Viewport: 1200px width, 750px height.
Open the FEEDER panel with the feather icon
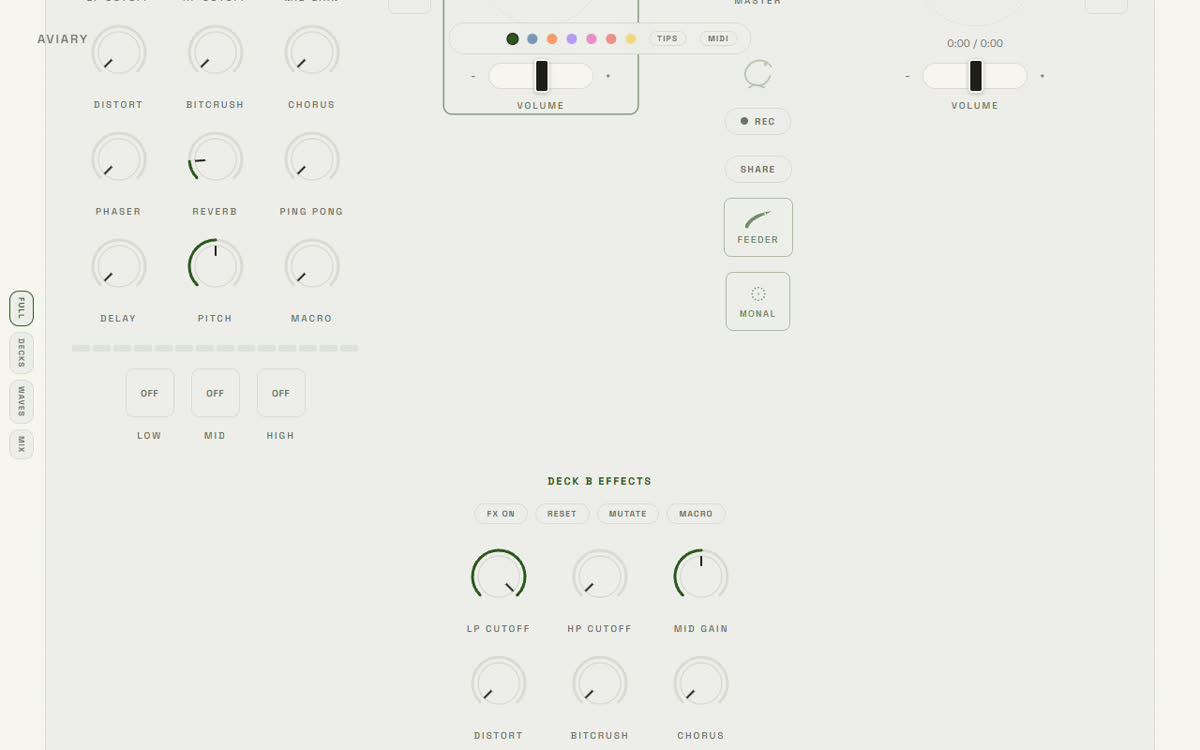[758, 227]
